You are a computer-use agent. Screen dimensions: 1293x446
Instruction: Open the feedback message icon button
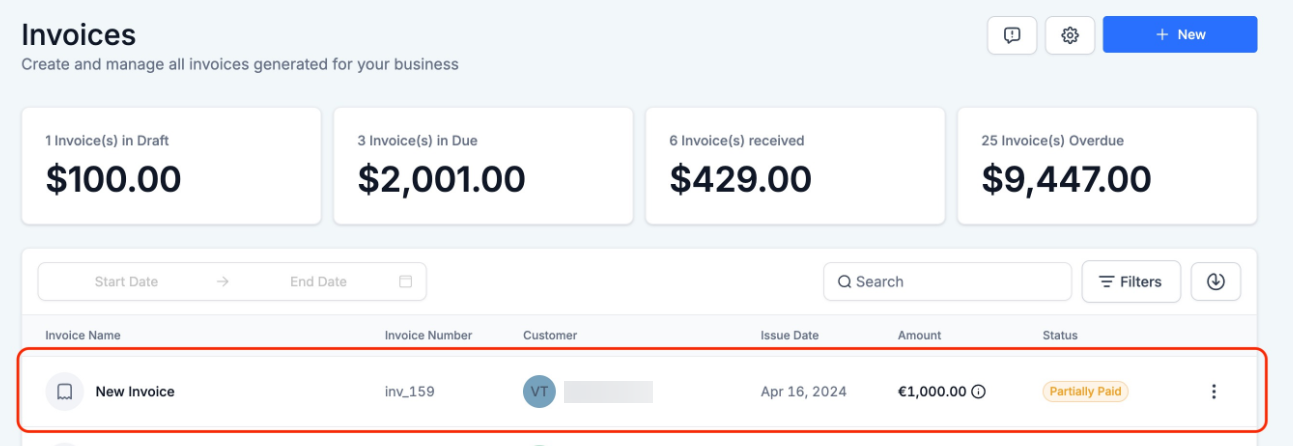(1012, 35)
